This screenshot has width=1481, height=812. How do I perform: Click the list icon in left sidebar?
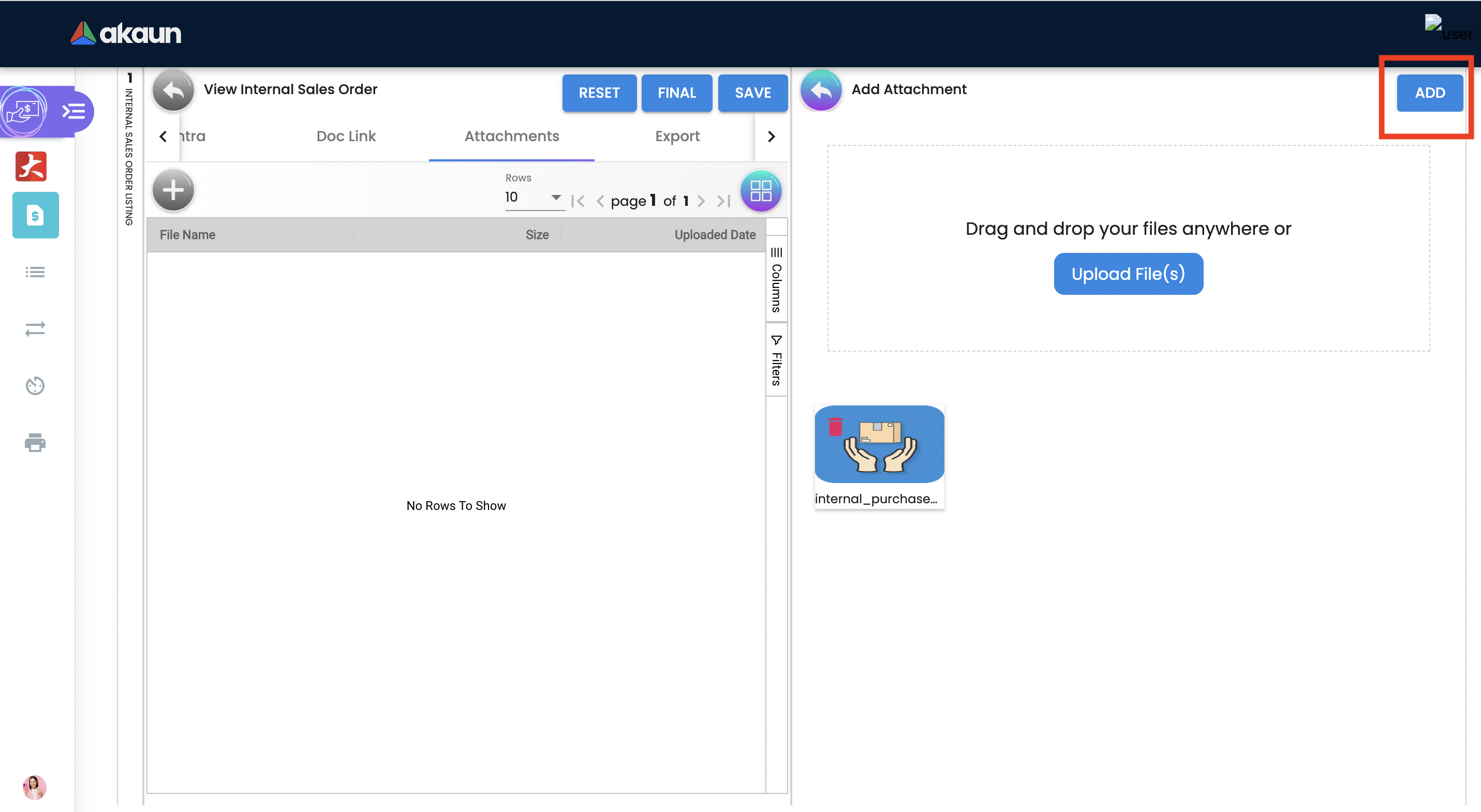(x=35, y=272)
